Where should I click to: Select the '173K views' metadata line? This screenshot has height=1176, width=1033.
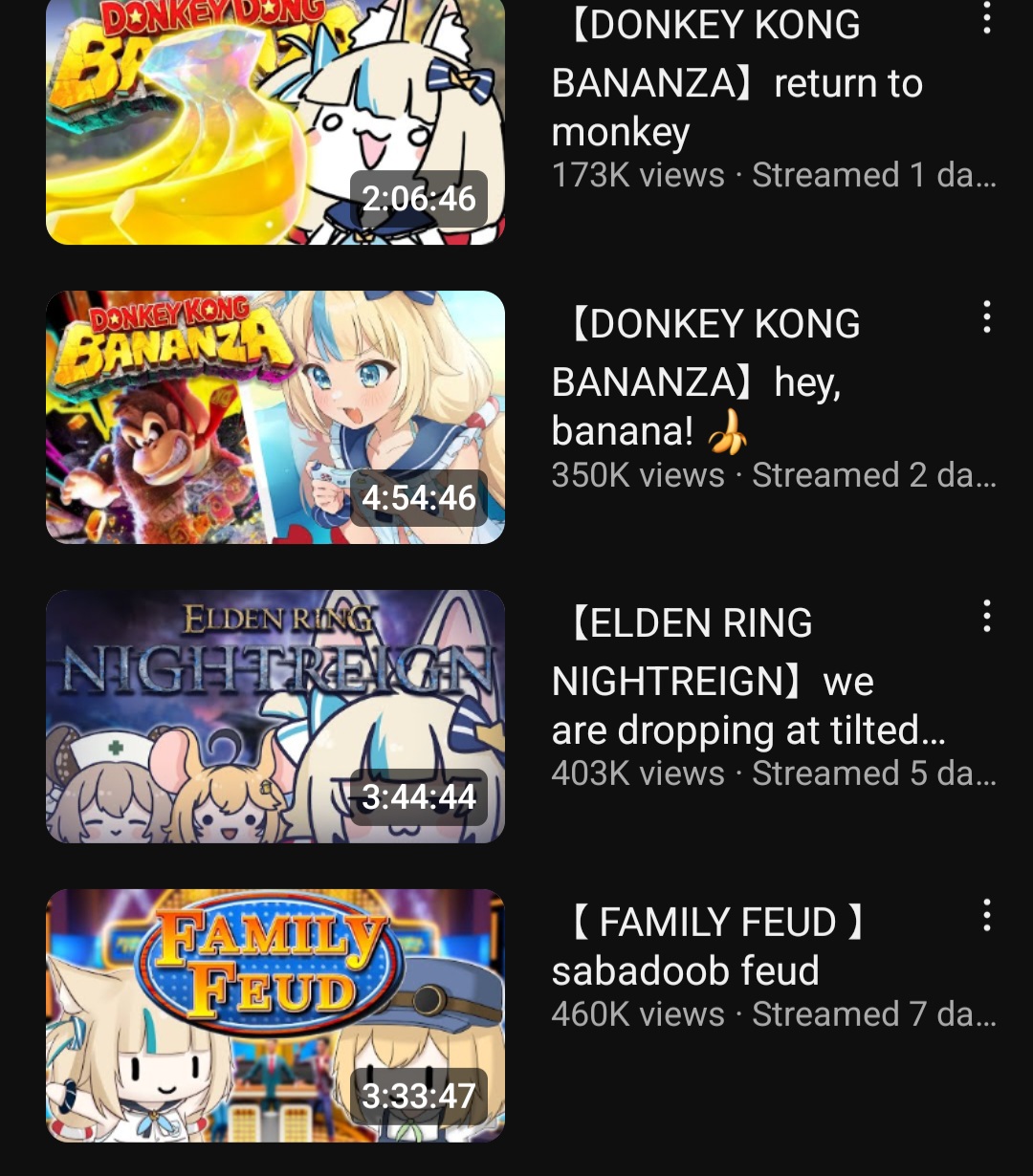click(x=775, y=175)
